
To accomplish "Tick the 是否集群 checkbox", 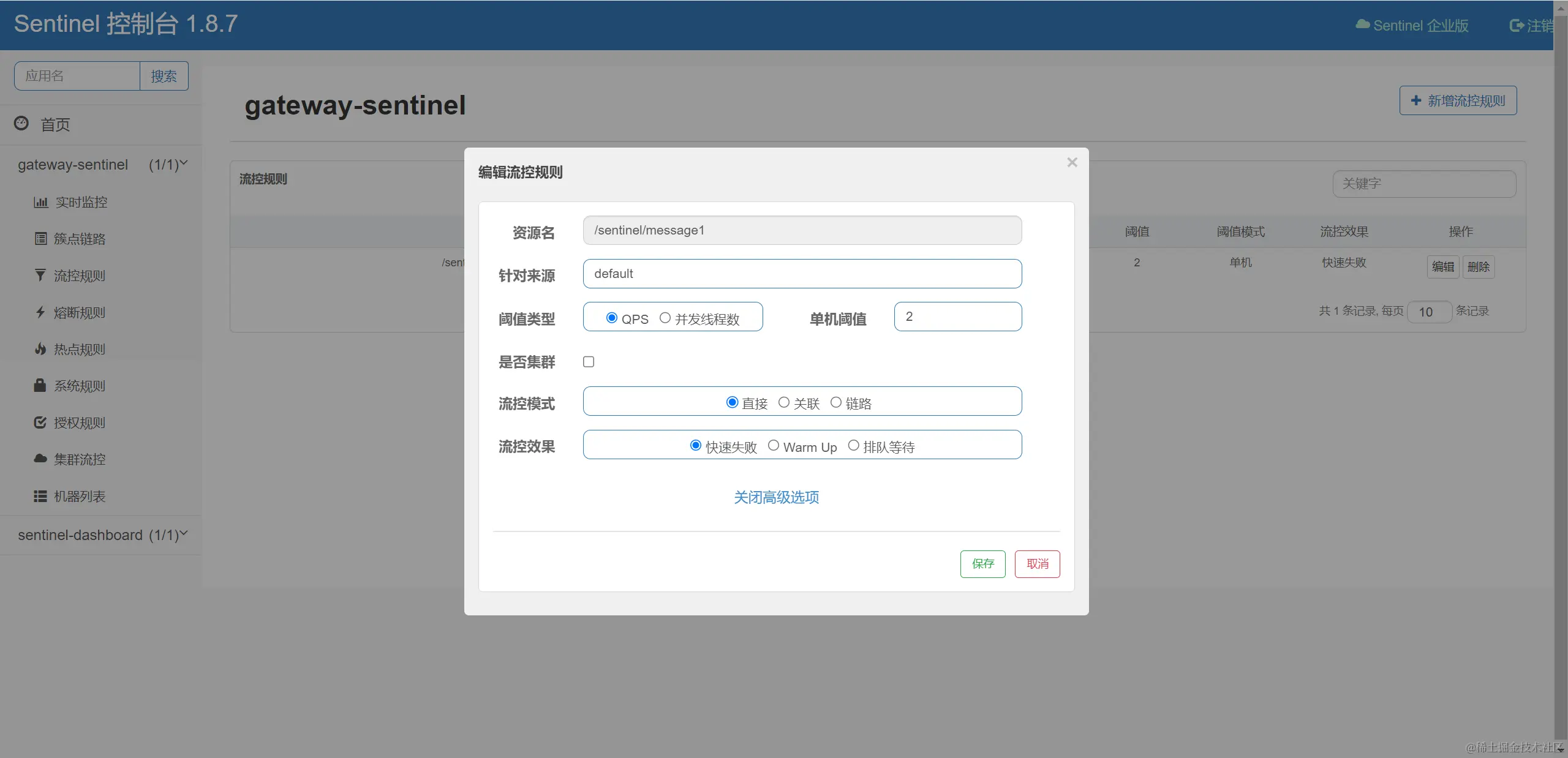I will 589,362.
